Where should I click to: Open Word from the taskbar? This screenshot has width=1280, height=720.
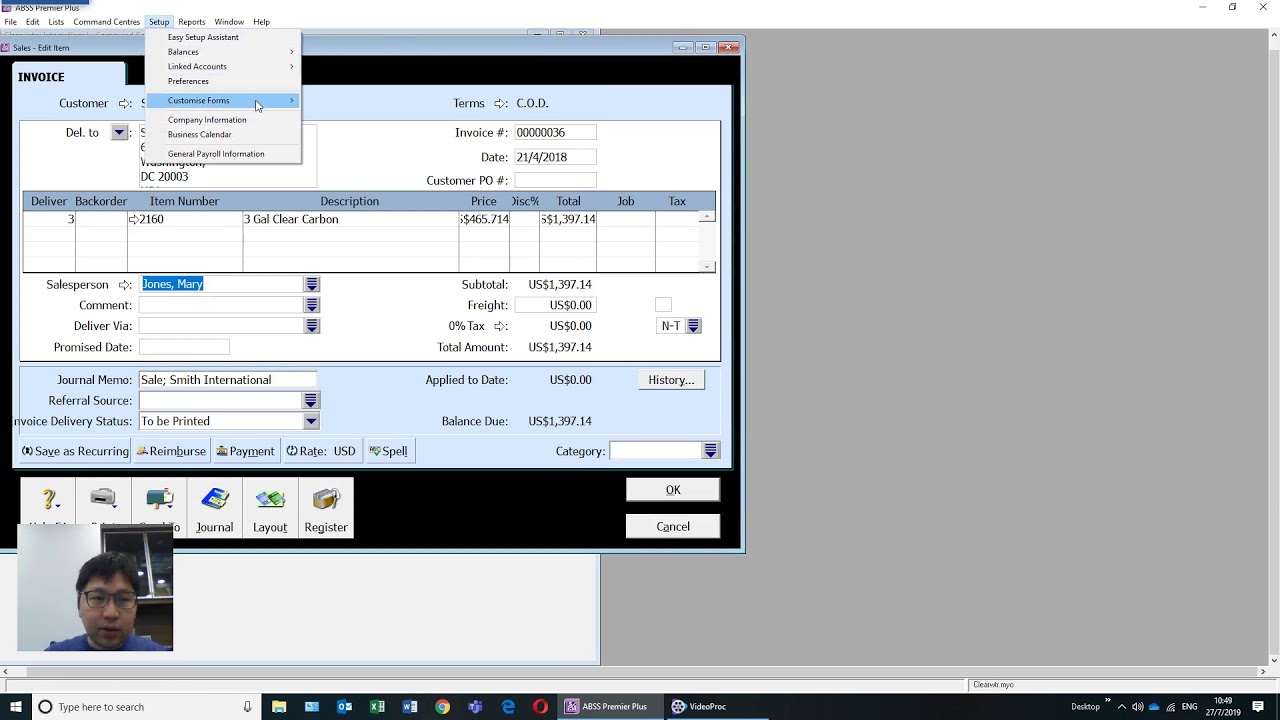[x=410, y=707]
